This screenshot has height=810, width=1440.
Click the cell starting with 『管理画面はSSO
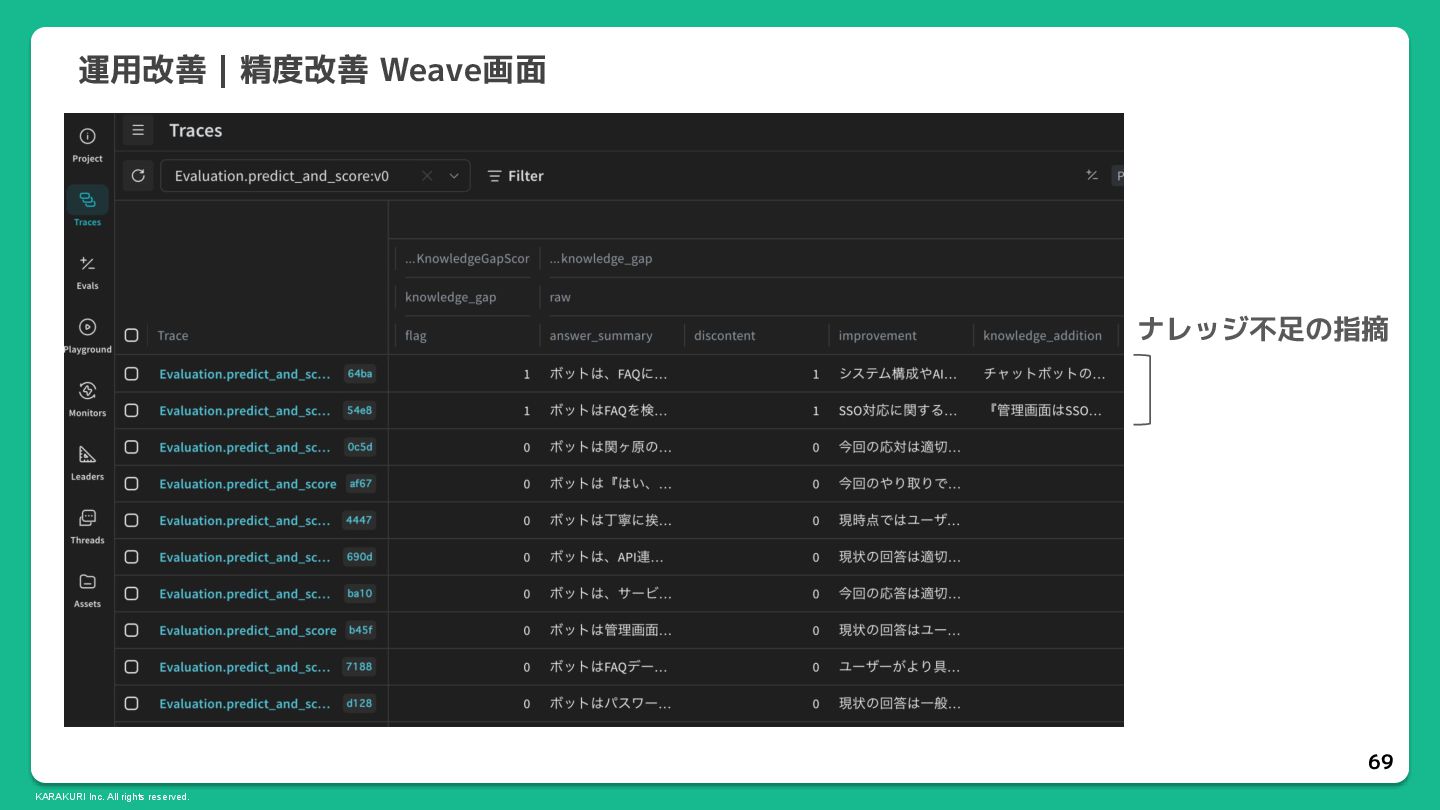tap(1045, 410)
